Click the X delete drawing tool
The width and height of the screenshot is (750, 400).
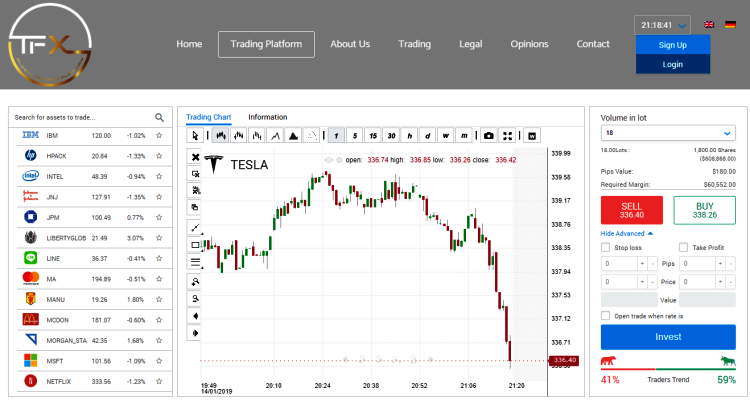195,157
